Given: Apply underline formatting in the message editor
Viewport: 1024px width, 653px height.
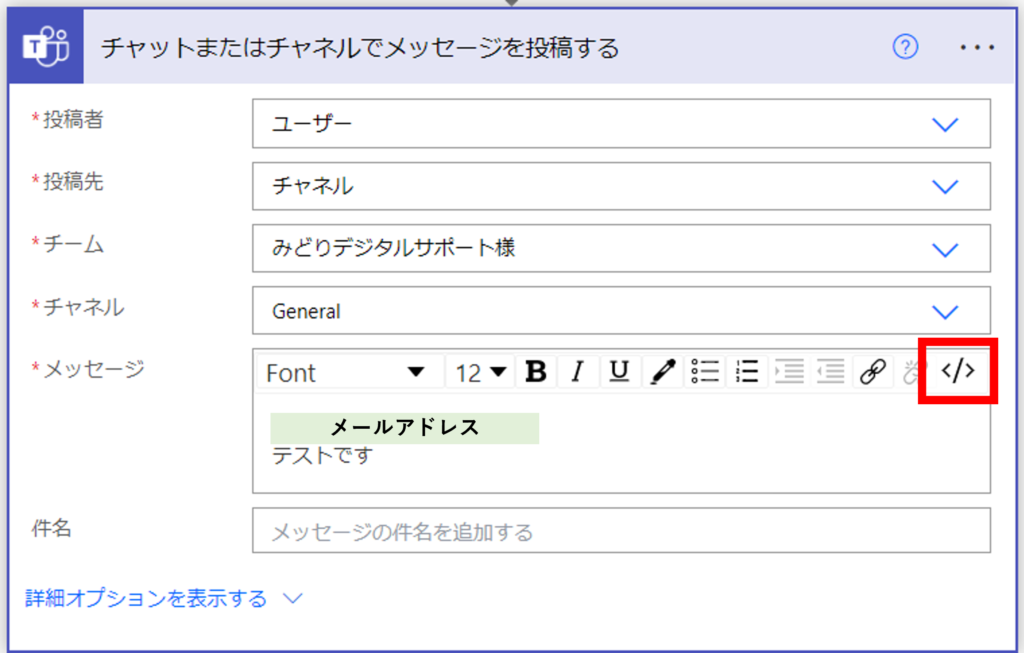Looking at the screenshot, I should (620, 371).
